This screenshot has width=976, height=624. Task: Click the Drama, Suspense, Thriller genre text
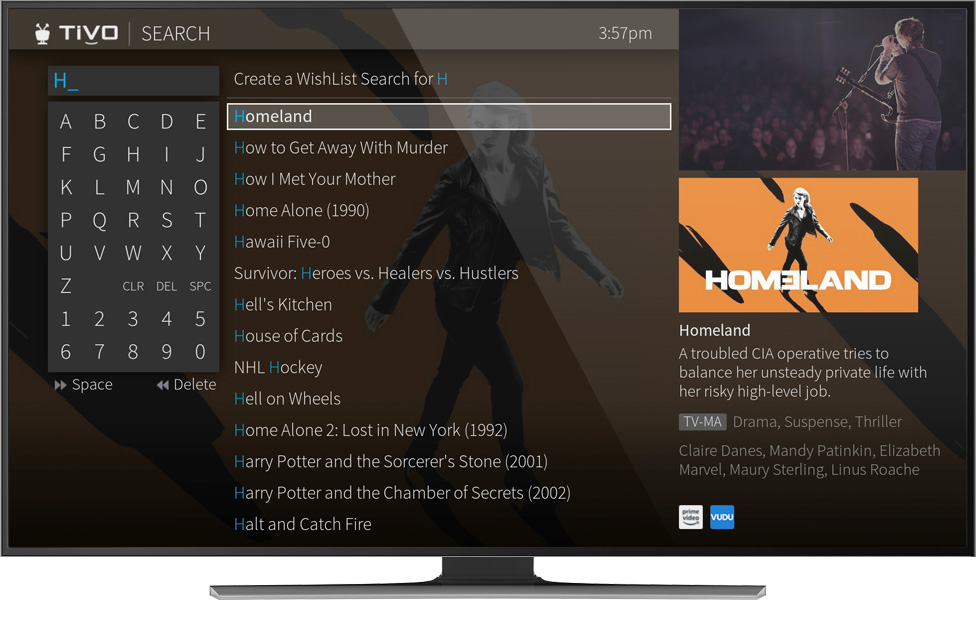coord(817,422)
